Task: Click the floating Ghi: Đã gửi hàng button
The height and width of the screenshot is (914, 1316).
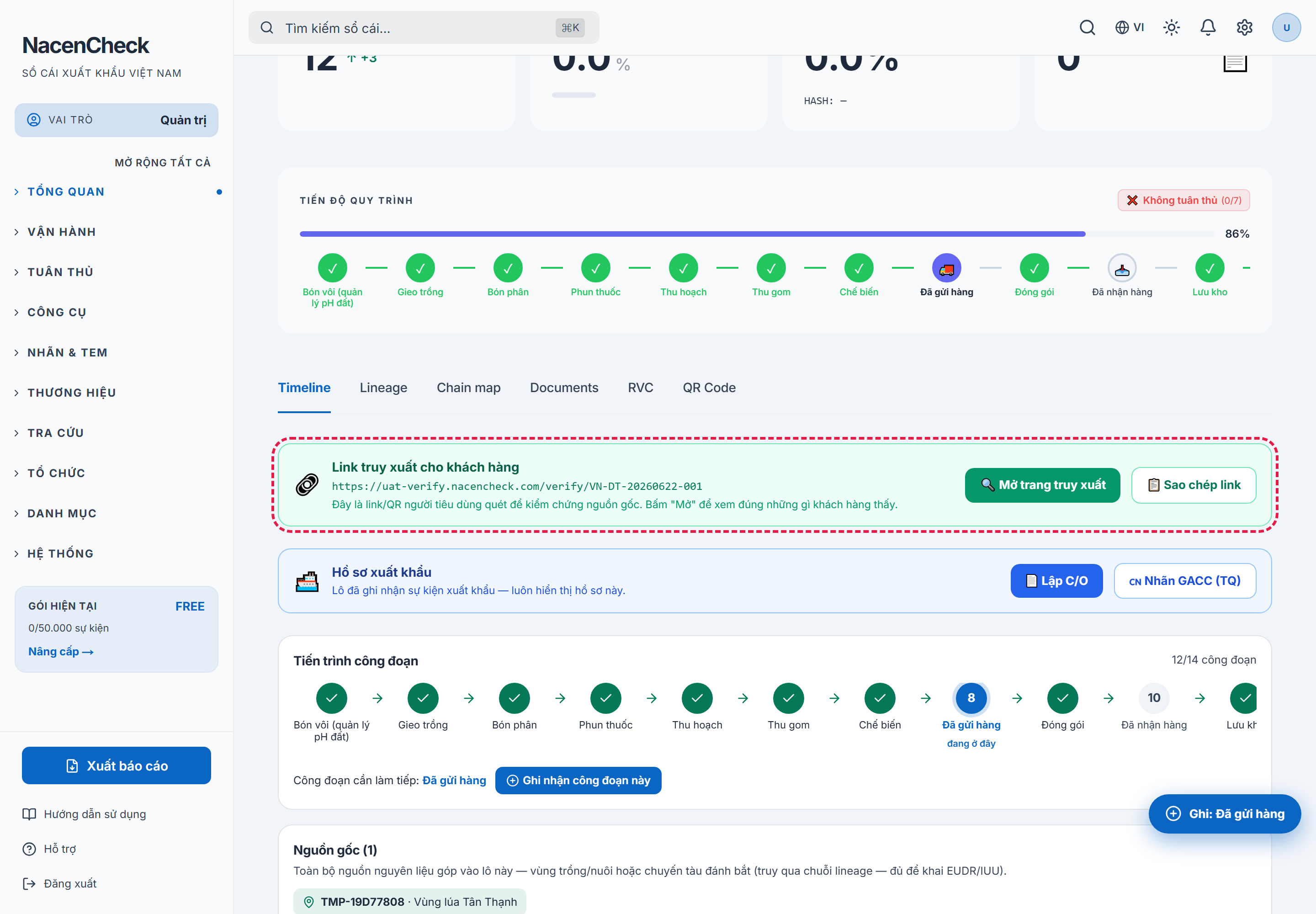Action: (x=1224, y=813)
